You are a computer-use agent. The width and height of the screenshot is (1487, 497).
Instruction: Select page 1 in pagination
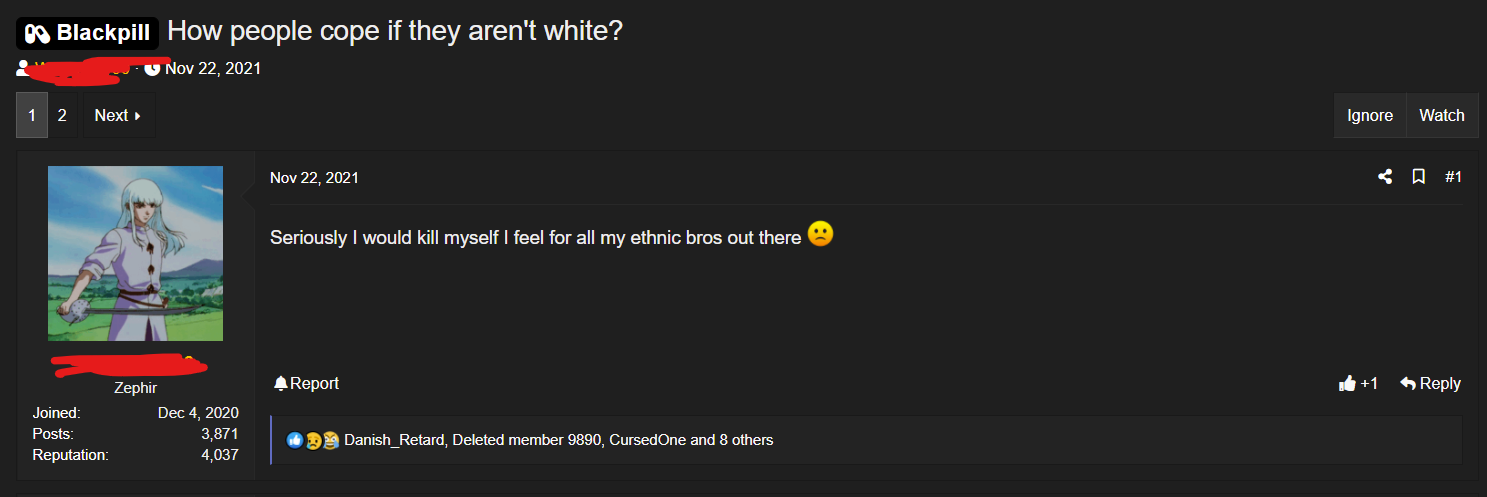click(32, 115)
